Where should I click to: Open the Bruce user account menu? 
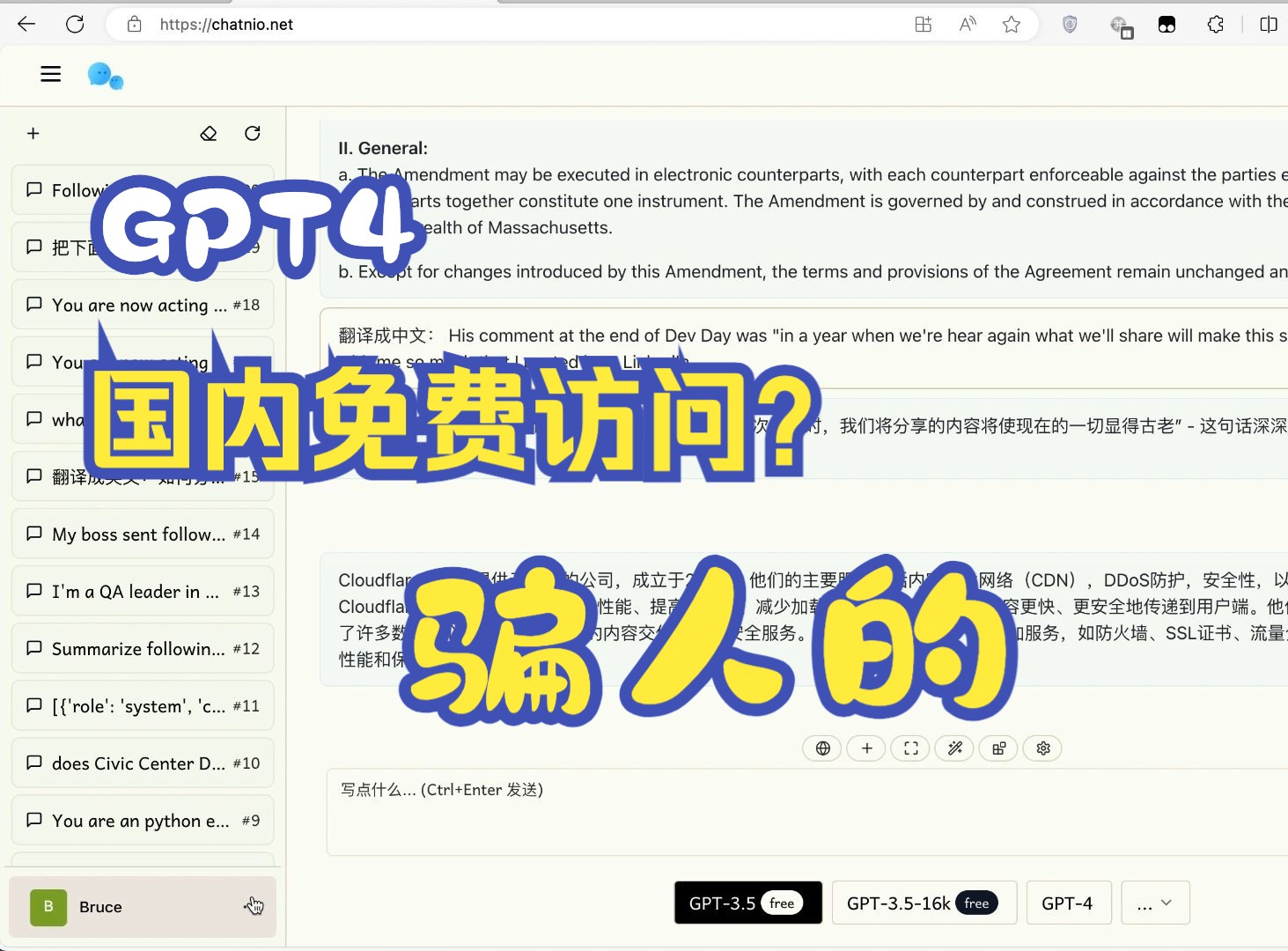click(x=143, y=907)
